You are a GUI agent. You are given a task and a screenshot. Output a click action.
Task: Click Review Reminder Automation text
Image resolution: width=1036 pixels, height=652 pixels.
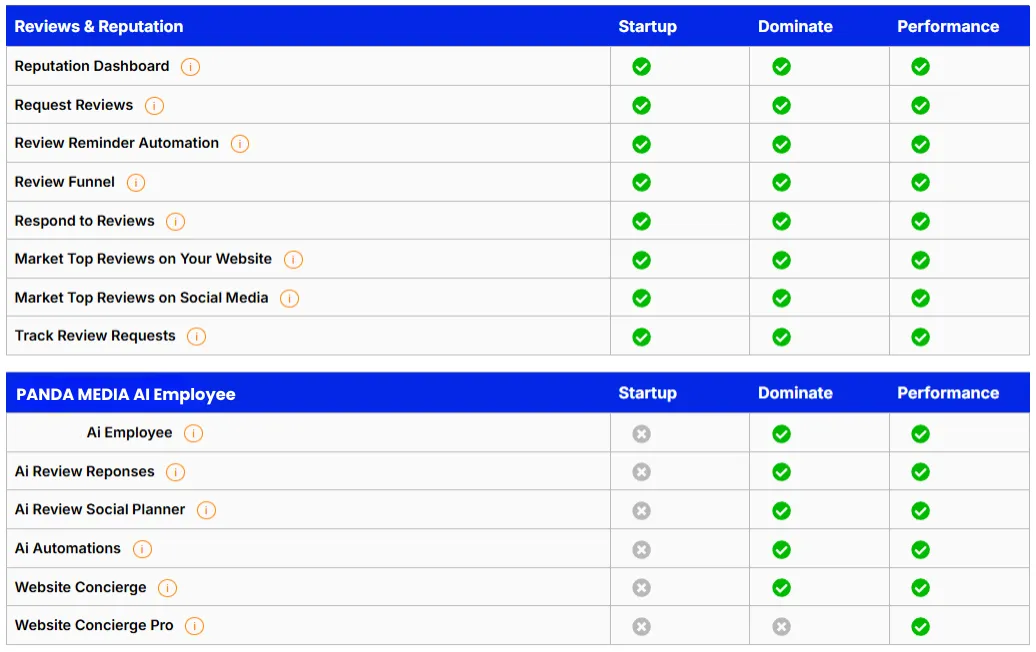(x=116, y=143)
